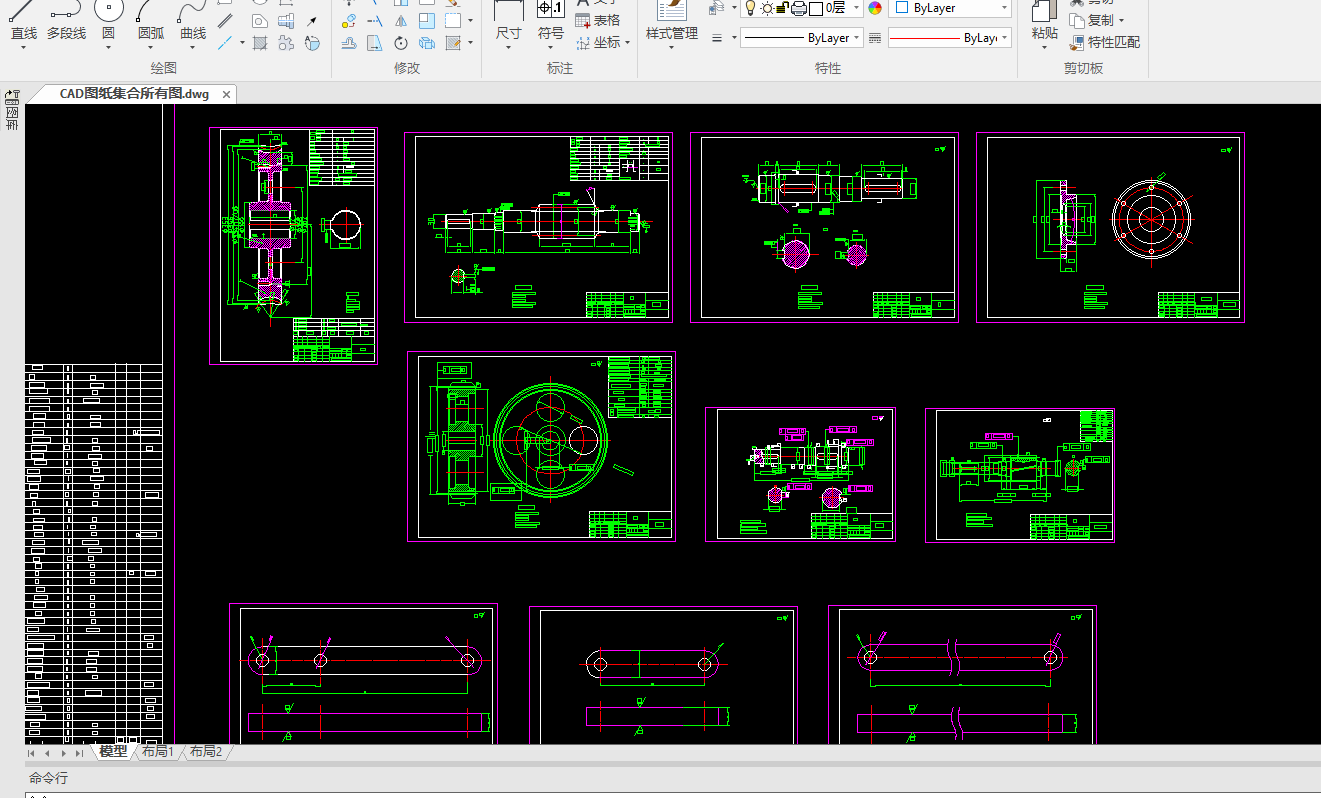Click the 3D box copy icon in 修改 panel

click(427, 43)
